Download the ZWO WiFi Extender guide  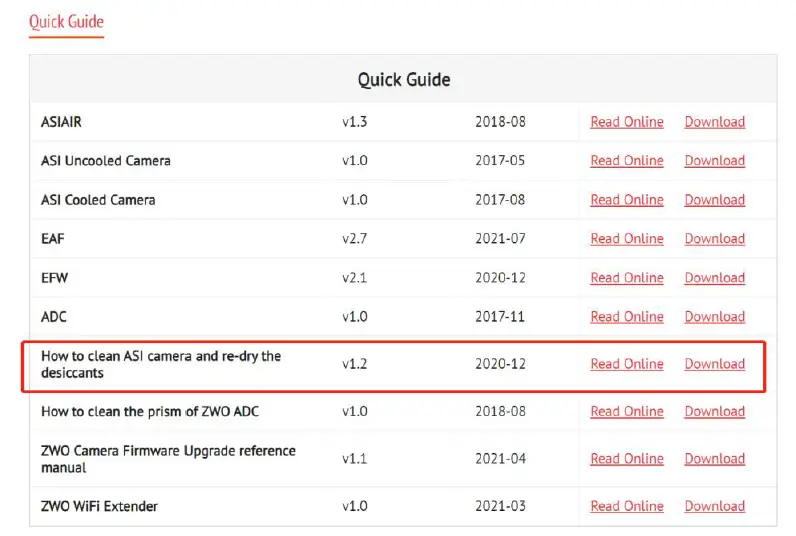(714, 506)
